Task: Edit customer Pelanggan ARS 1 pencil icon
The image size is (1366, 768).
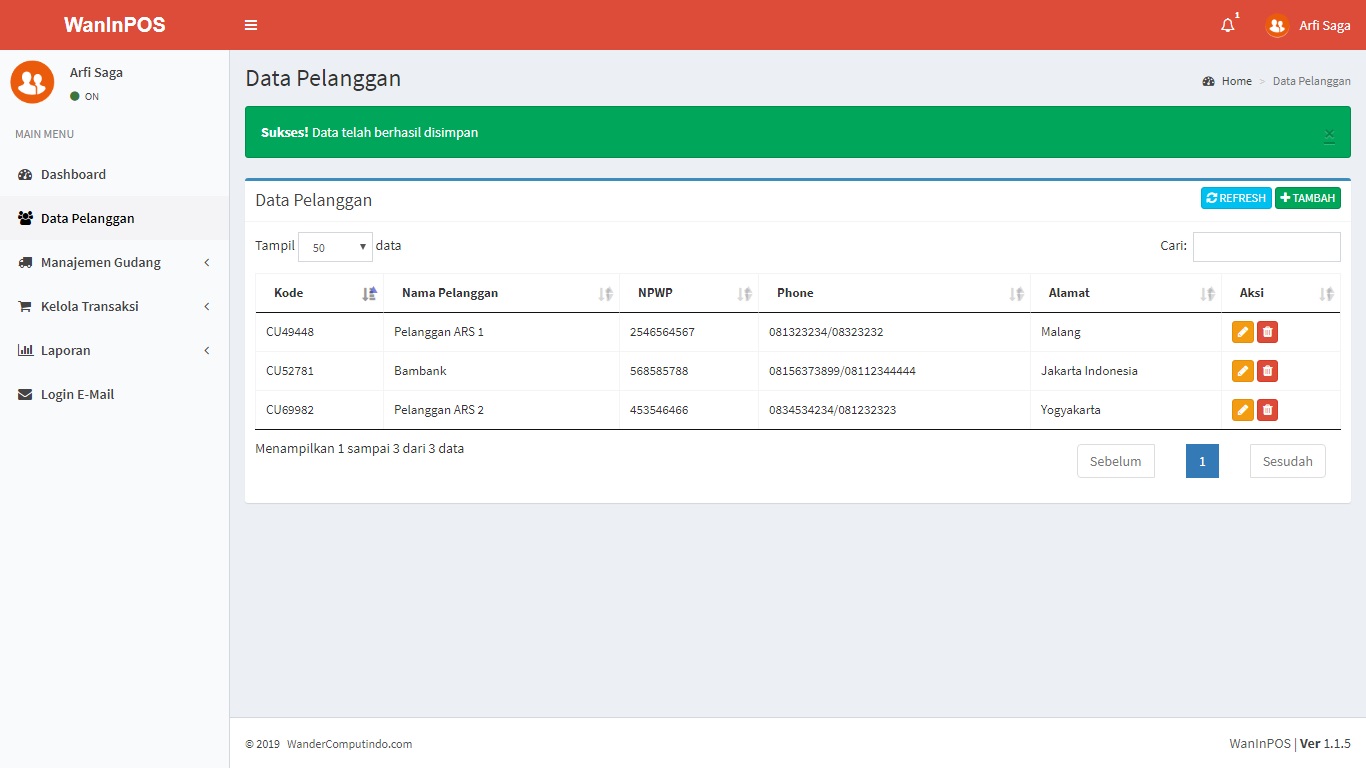Action: (1242, 332)
